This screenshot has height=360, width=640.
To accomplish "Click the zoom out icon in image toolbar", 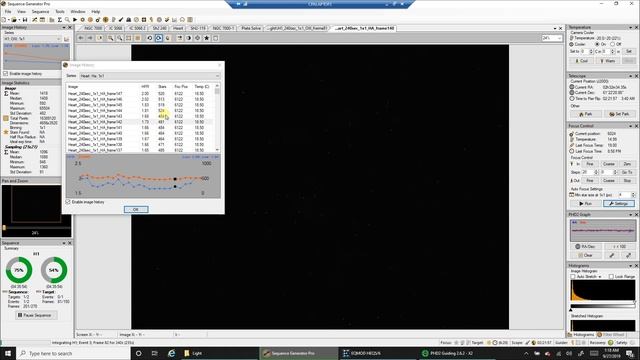I will pyautogui.click(x=120, y=38).
